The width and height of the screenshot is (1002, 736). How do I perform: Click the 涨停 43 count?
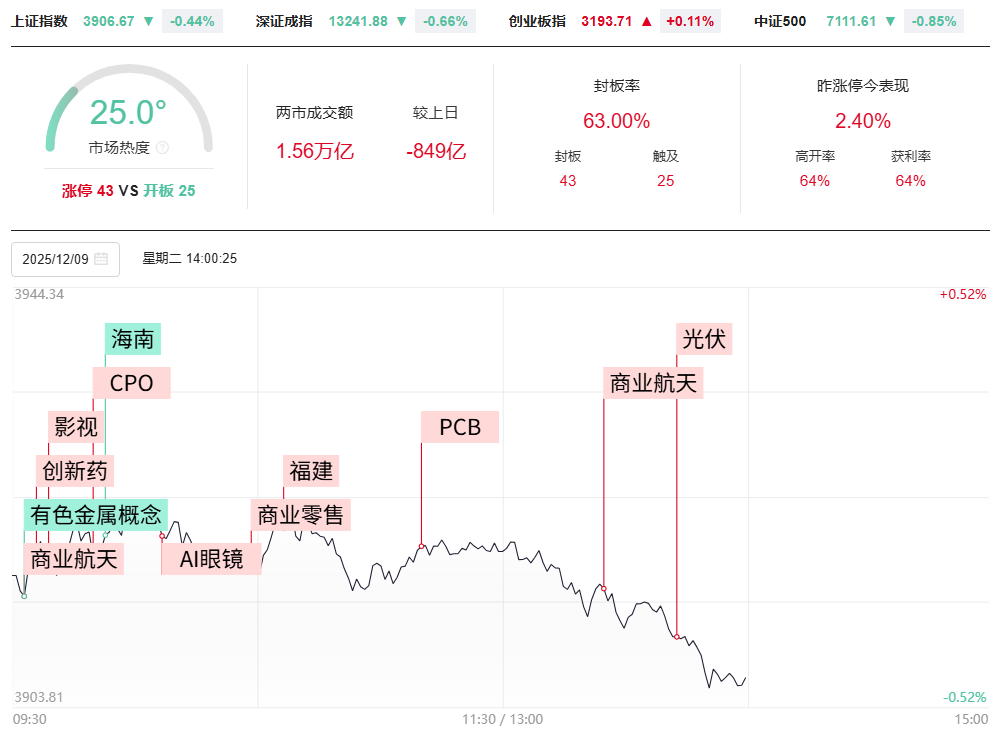(x=88, y=190)
